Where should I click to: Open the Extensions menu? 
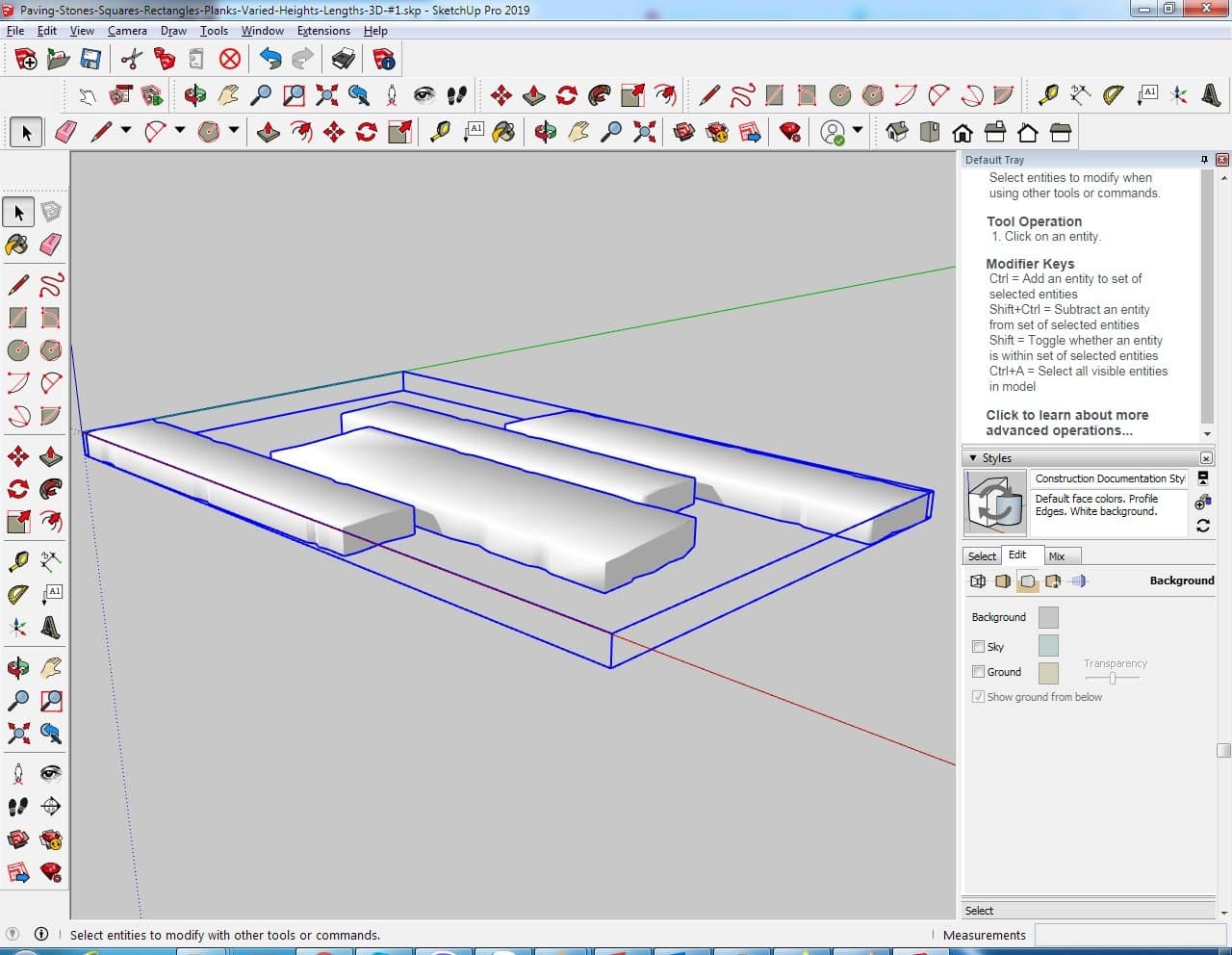pos(323,31)
